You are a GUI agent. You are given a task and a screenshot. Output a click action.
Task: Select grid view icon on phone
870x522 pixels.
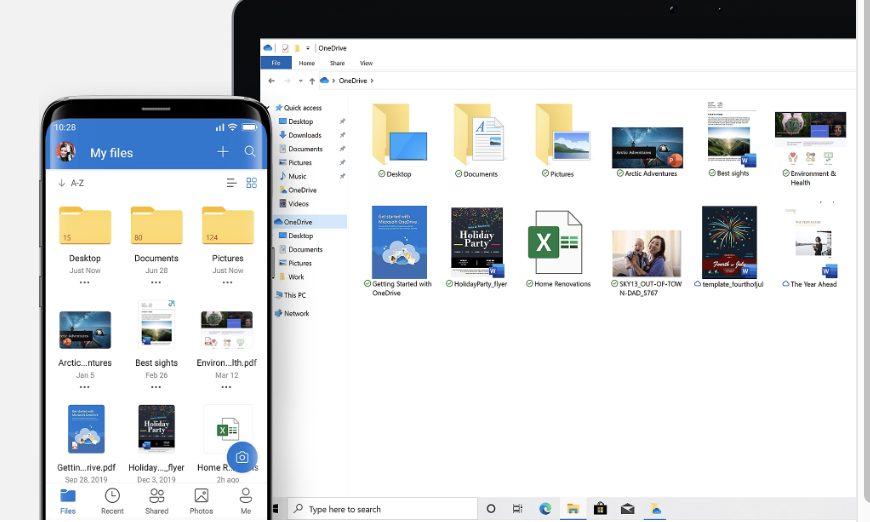coord(251,183)
